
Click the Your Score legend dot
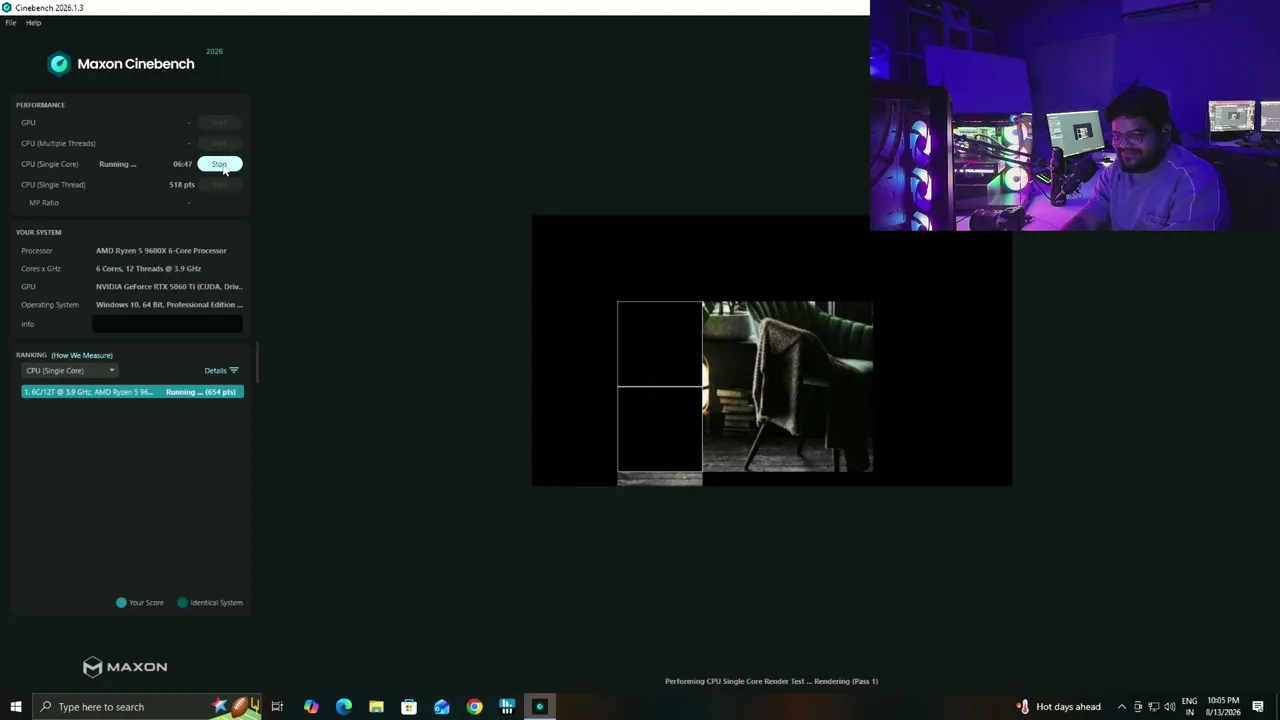(121, 603)
